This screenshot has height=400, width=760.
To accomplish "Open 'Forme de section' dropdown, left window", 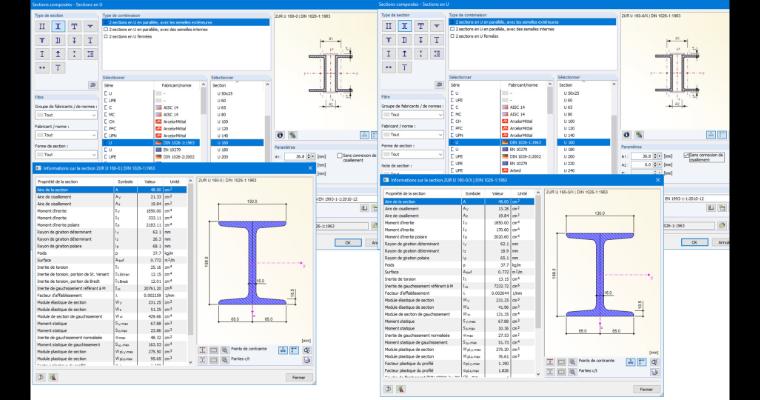I will (66, 155).
